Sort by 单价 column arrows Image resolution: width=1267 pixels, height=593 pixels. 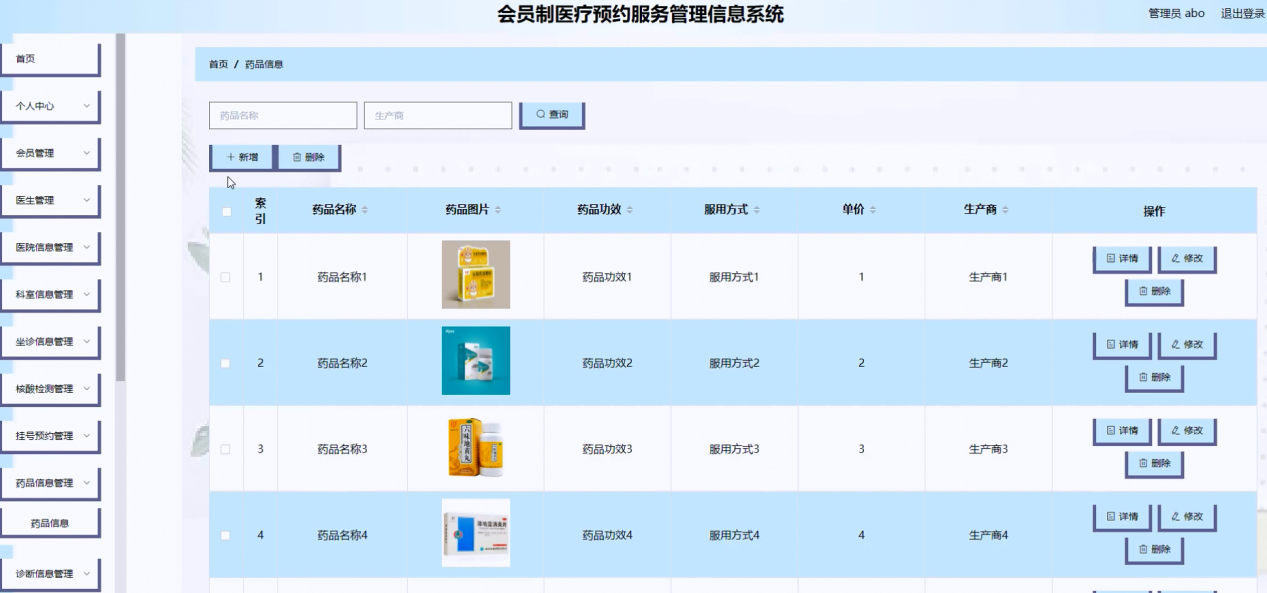[873, 210]
